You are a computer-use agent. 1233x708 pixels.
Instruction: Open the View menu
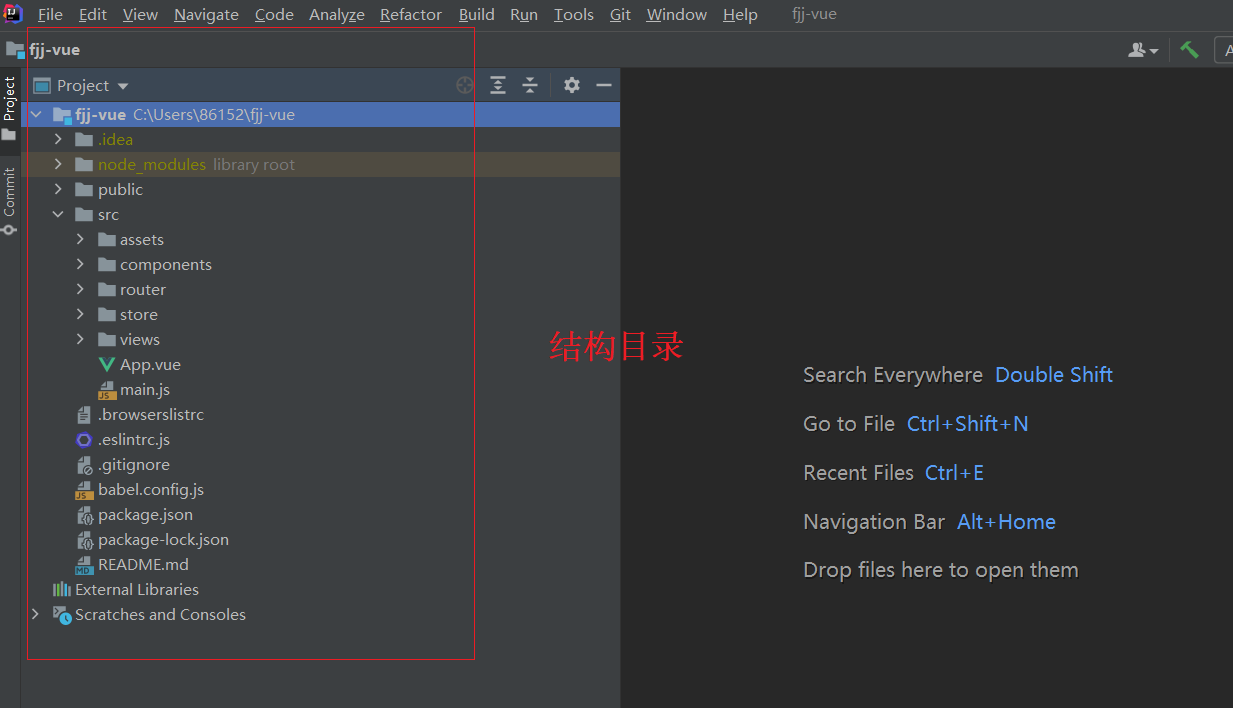point(140,15)
